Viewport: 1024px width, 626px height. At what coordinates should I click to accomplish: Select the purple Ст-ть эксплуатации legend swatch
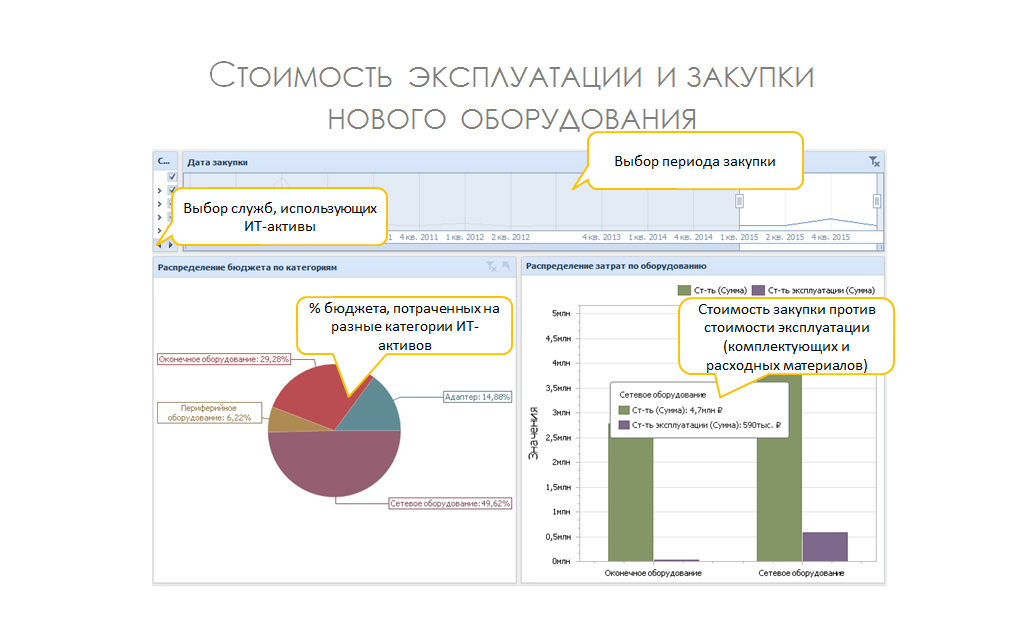coord(758,290)
